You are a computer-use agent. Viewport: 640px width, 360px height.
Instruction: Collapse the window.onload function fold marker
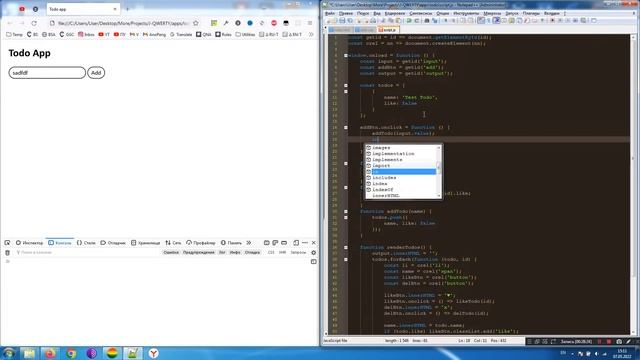tap(346, 55)
